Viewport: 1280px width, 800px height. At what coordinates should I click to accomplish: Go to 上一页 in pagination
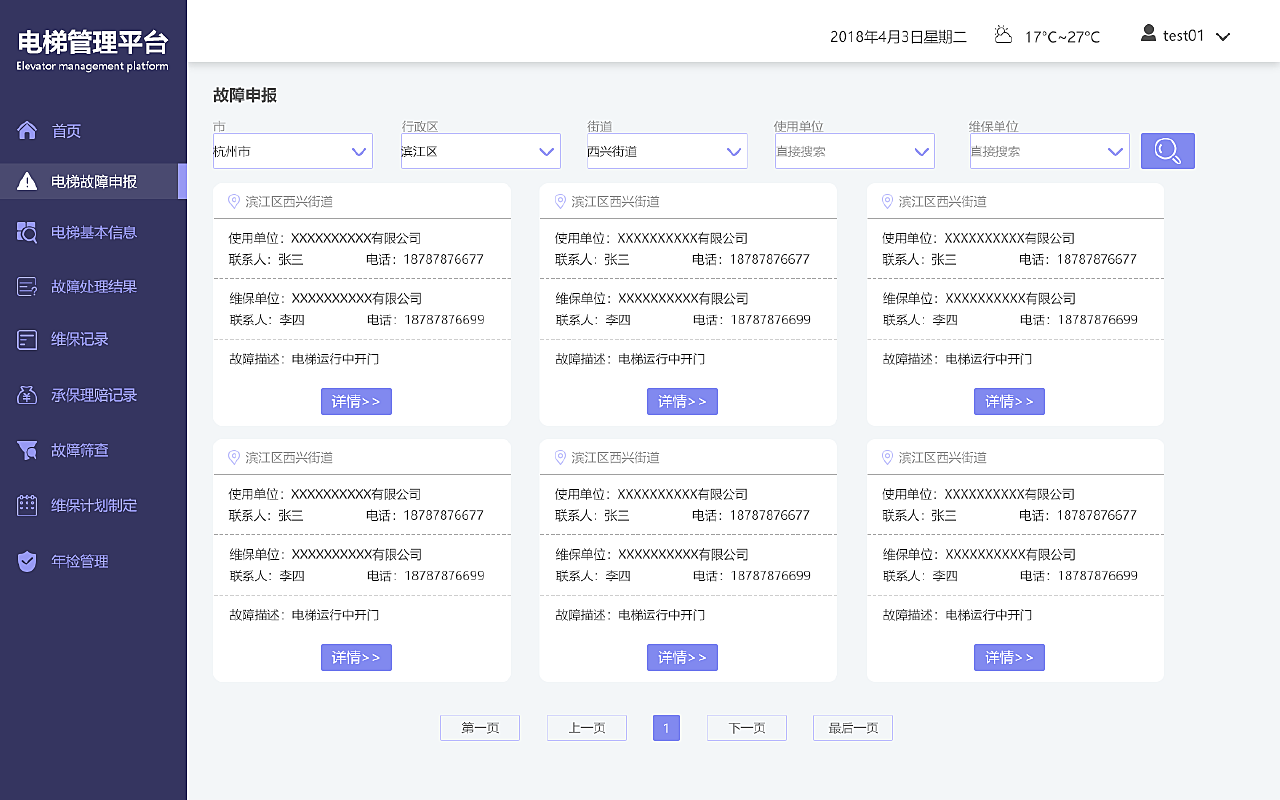[x=587, y=728]
